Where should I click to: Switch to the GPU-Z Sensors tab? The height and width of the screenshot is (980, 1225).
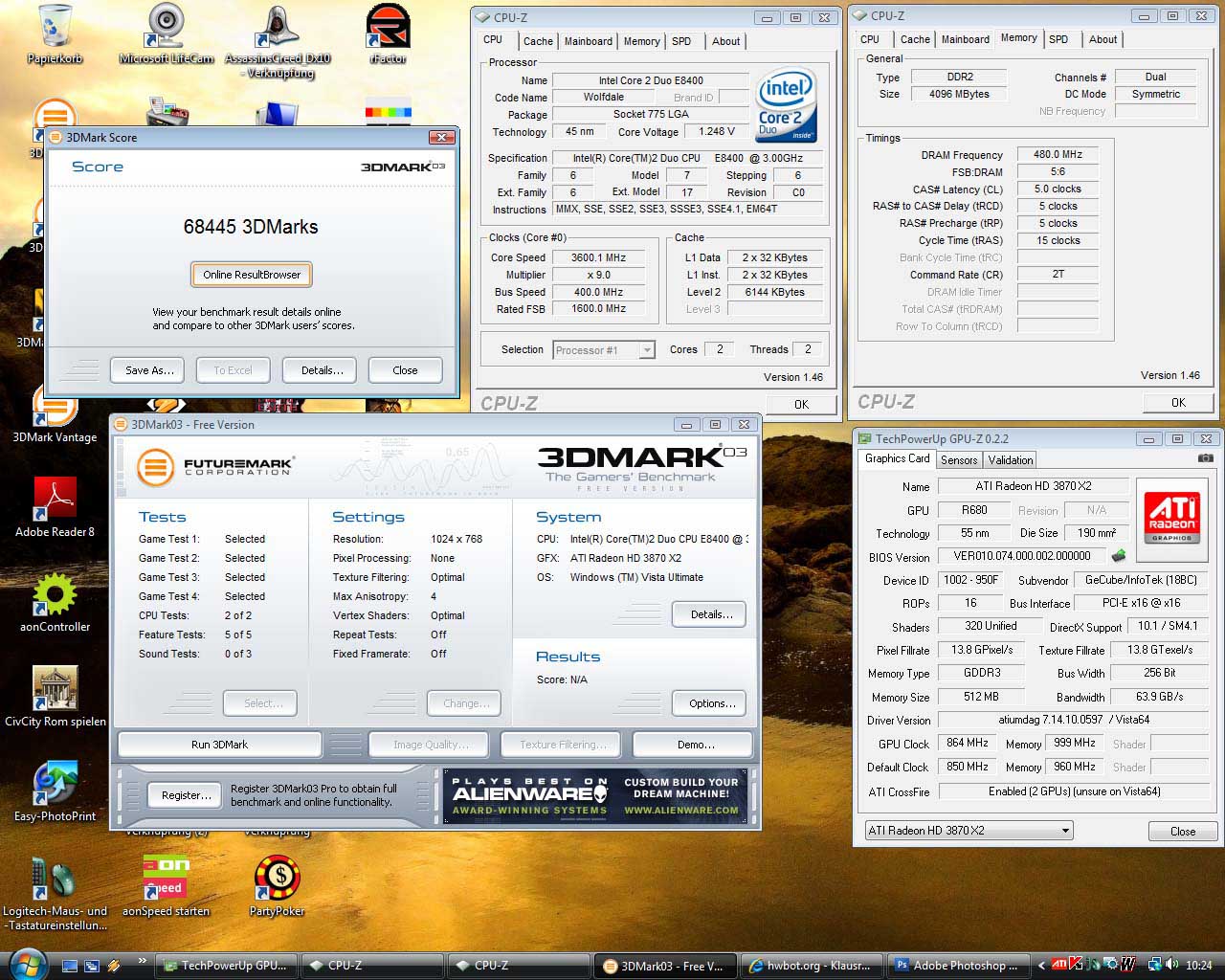point(959,460)
